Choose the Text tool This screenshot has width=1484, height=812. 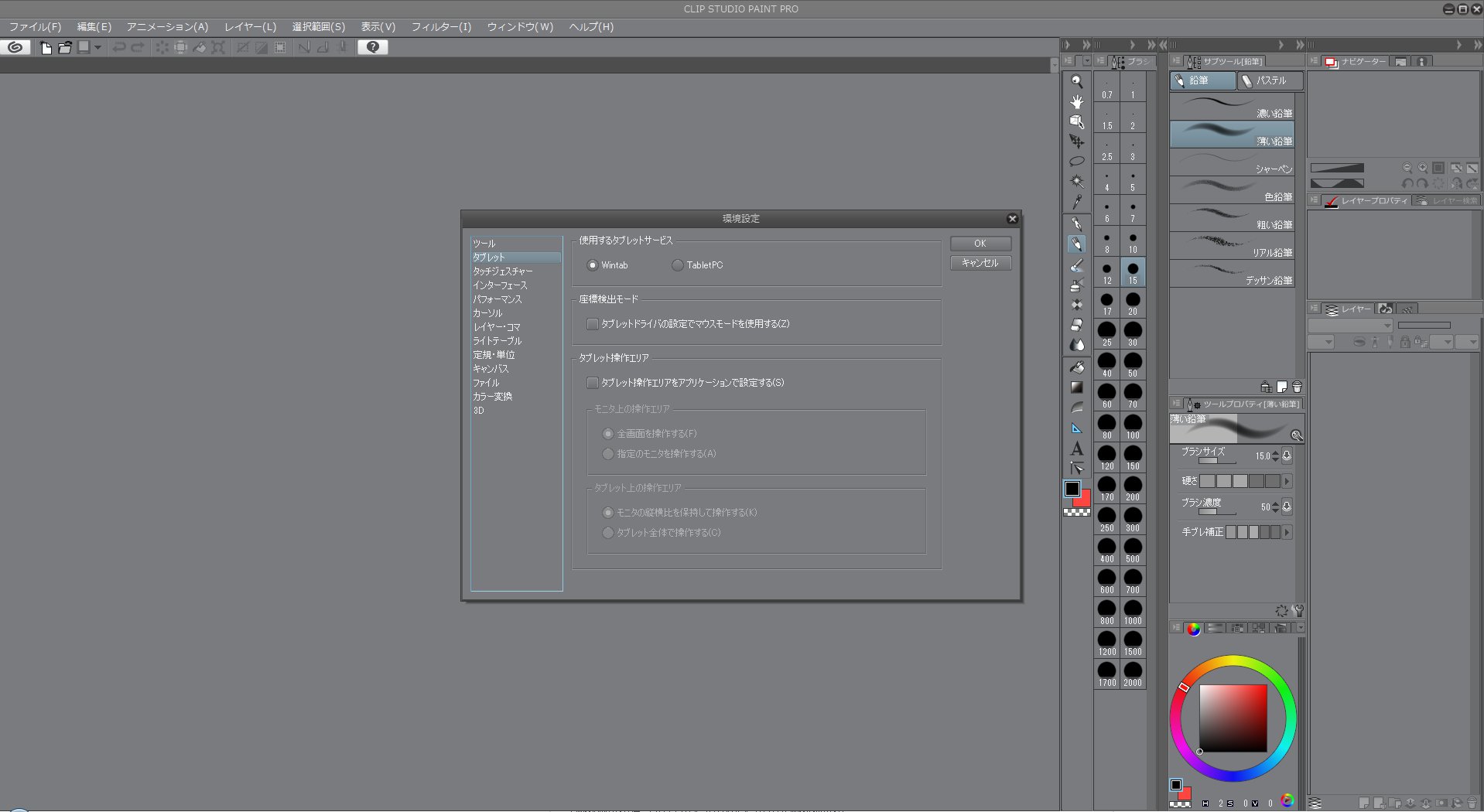[x=1076, y=449]
